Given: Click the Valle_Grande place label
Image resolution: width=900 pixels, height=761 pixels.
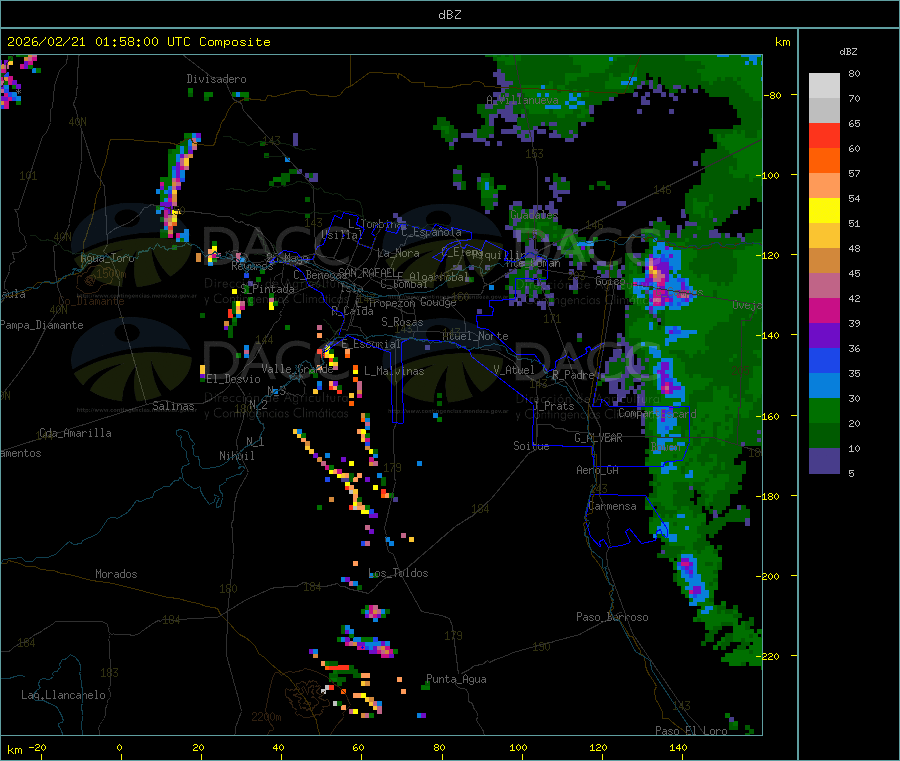Looking at the screenshot, I should tap(297, 368).
